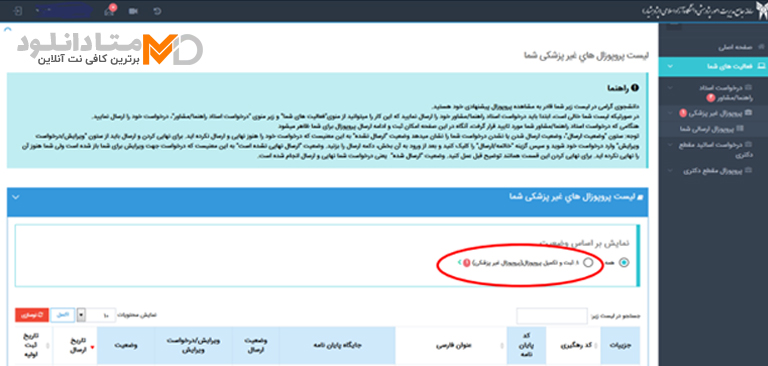
Task: Click the laptop icon beside فعالیت های شما
Action: point(760,66)
